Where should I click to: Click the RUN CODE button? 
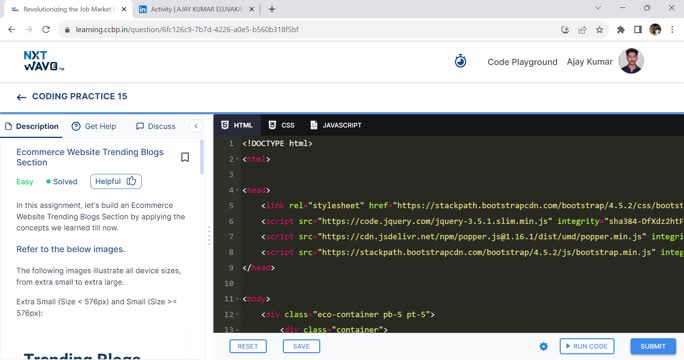tap(587, 346)
